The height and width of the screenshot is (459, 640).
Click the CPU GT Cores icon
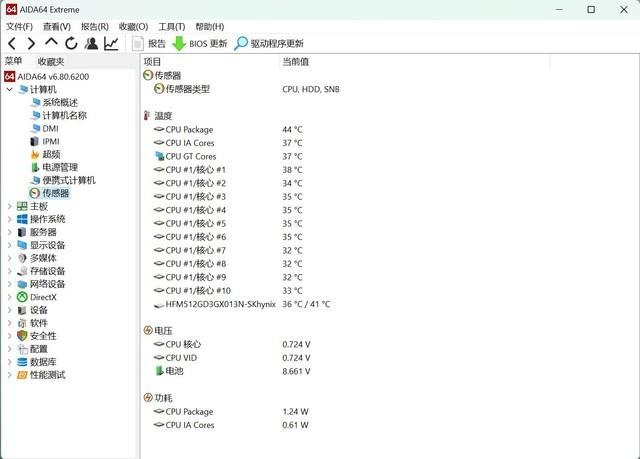click(x=159, y=156)
